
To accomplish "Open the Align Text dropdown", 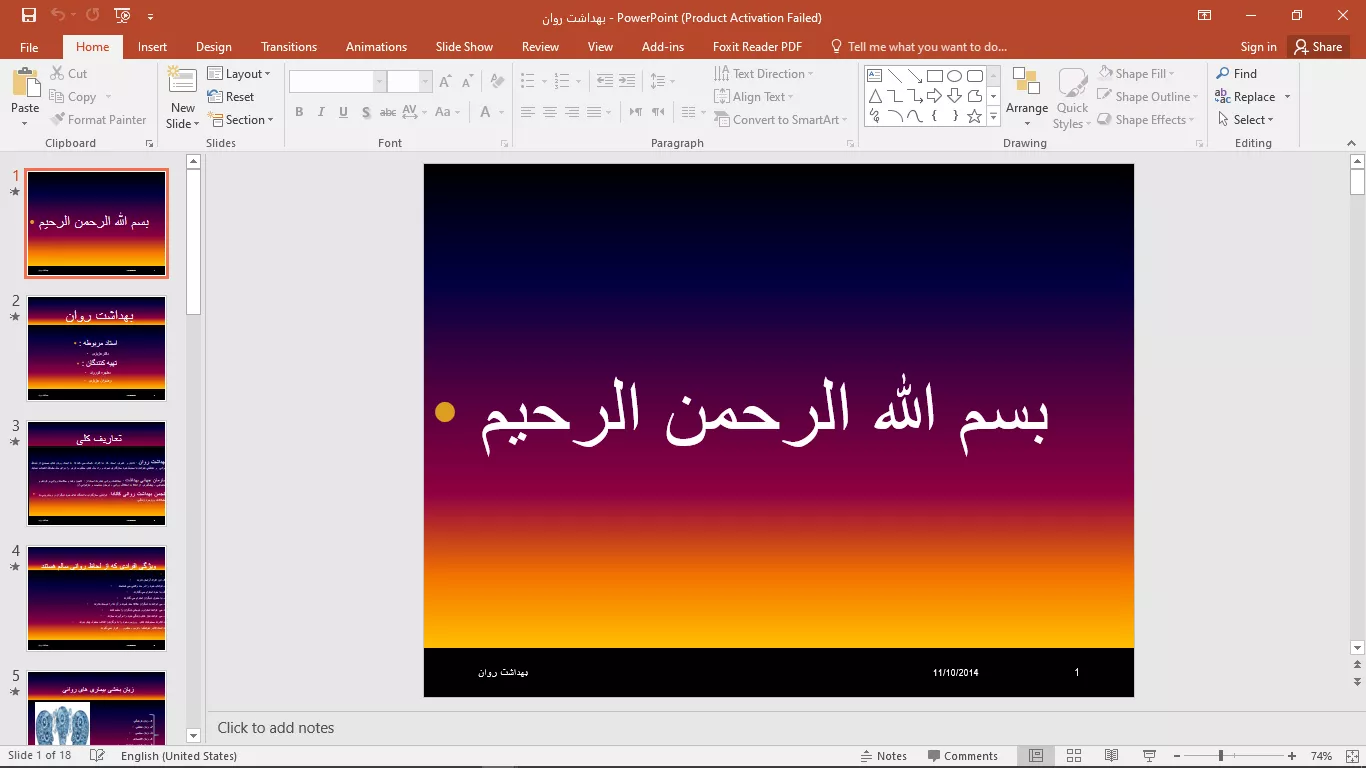I will pyautogui.click(x=754, y=97).
